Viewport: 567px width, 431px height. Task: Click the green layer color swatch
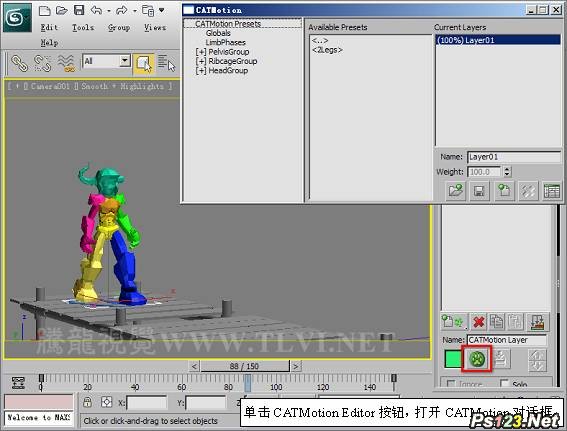453,359
